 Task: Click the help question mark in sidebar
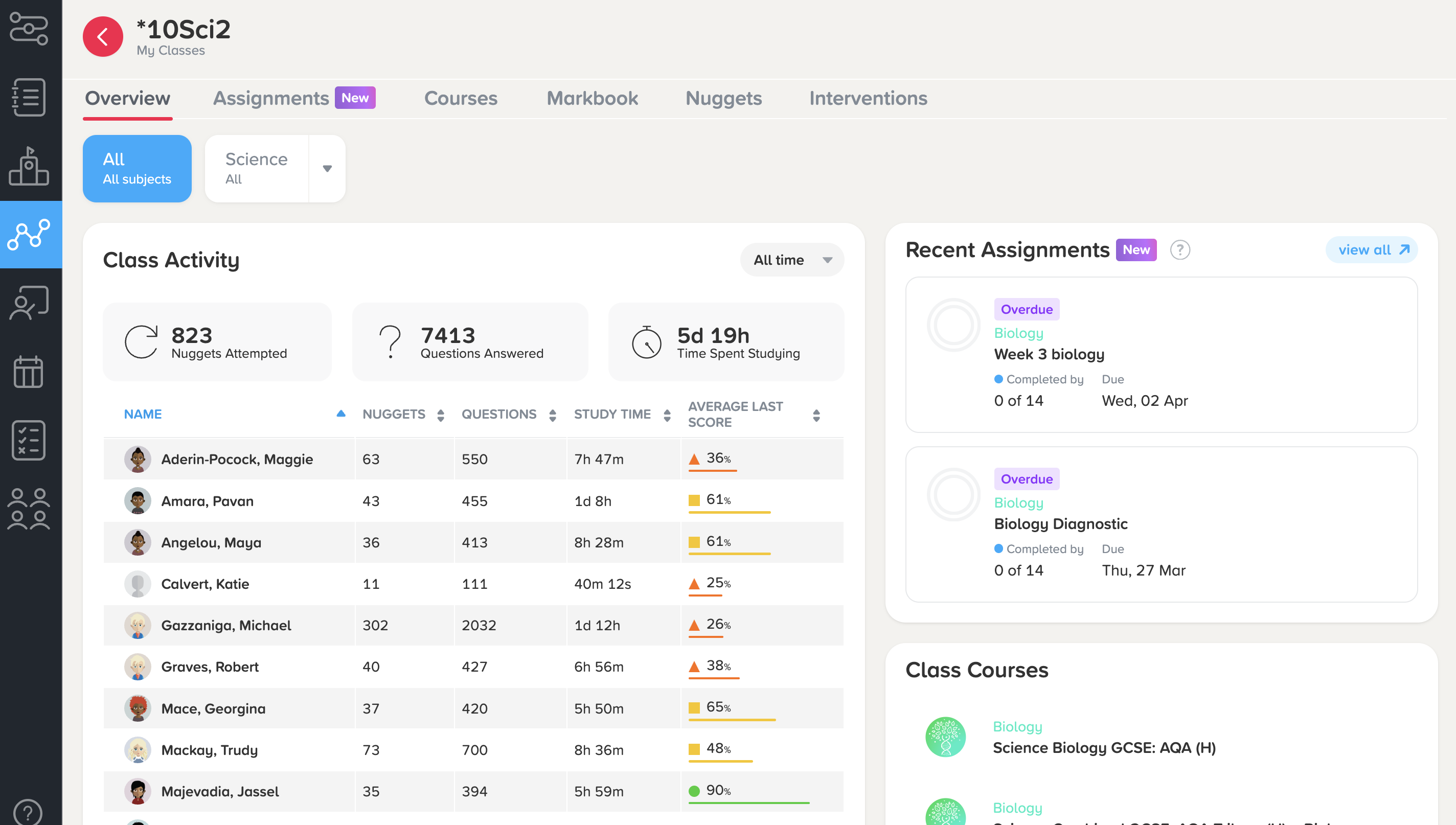(x=28, y=811)
